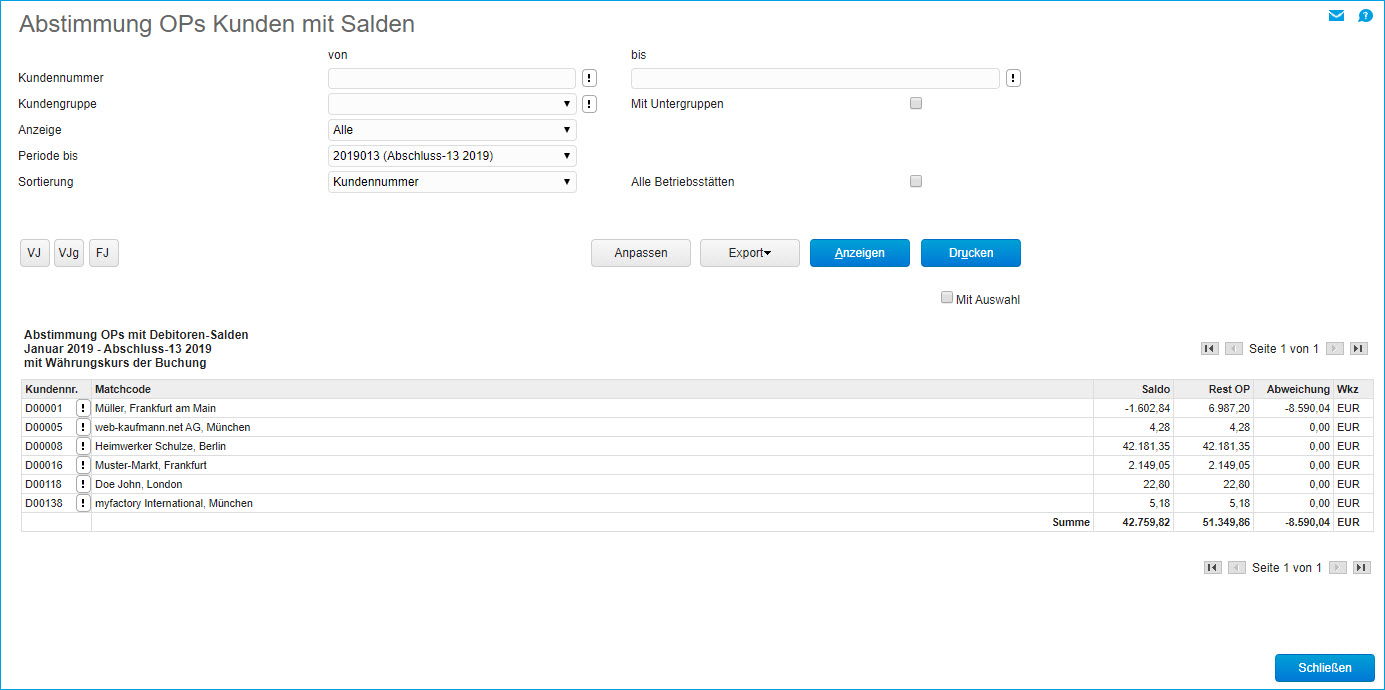1385x690 pixels.
Task: Select row Müller, Frankfurt am Main
Action: pyautogui.click(x=697, y=408)
